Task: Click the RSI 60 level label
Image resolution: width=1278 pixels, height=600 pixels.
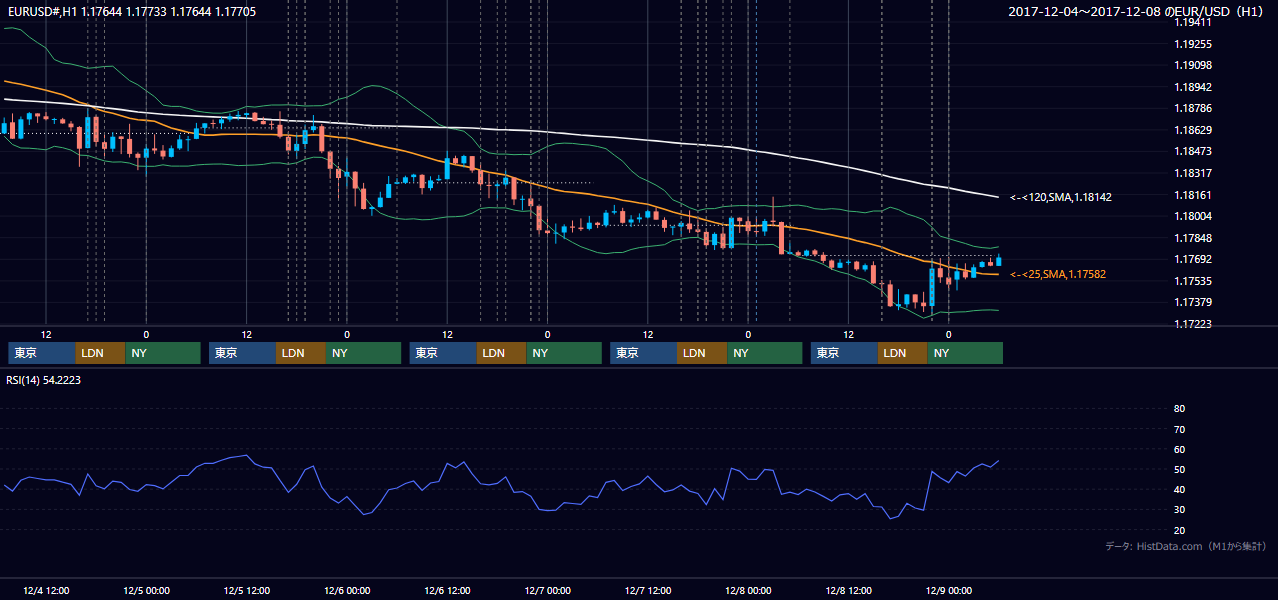Action: (x=1179, y=449)
